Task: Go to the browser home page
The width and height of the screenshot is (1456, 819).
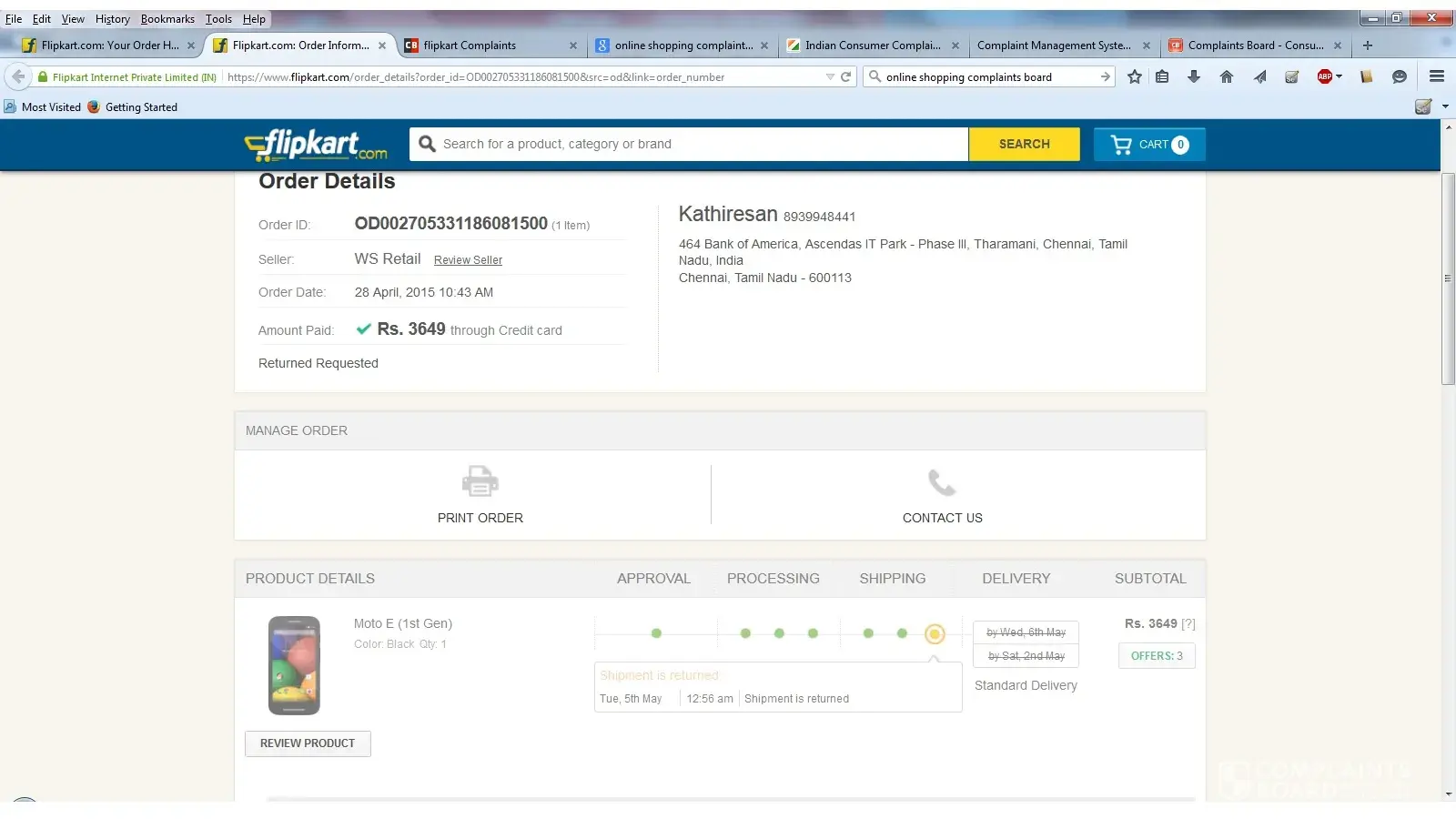Action: [1227, 77]
